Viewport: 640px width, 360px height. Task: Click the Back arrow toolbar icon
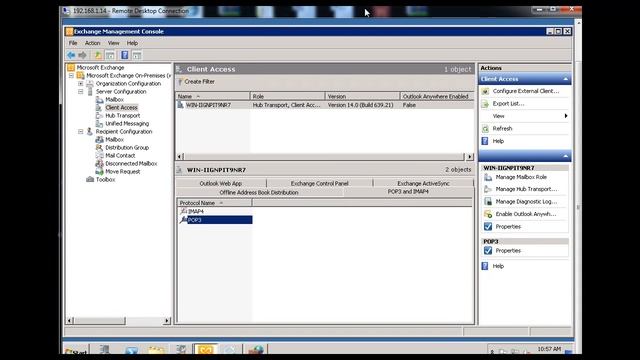click(71, 55)
